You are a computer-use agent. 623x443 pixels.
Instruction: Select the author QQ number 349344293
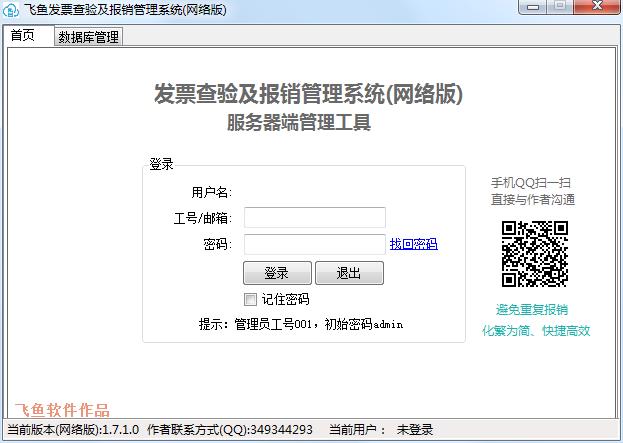[x=281, y=429]
